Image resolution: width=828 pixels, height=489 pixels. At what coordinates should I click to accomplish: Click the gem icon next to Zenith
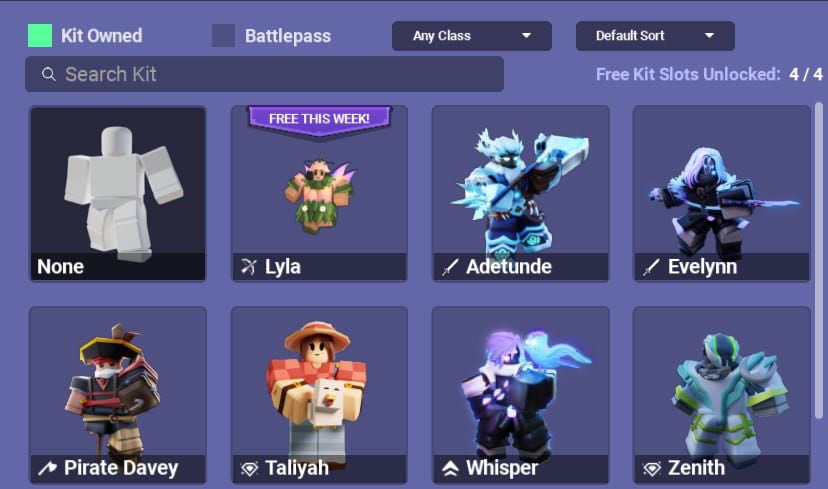652,468
